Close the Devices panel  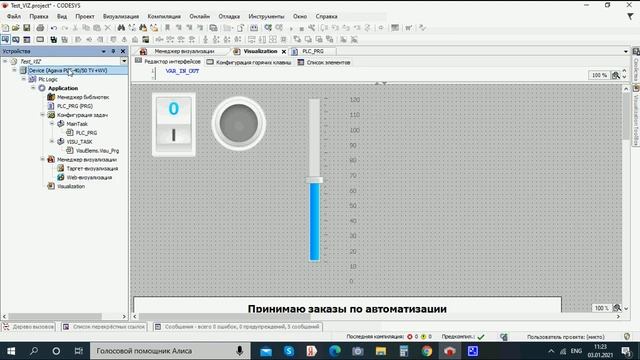point(123,51)
